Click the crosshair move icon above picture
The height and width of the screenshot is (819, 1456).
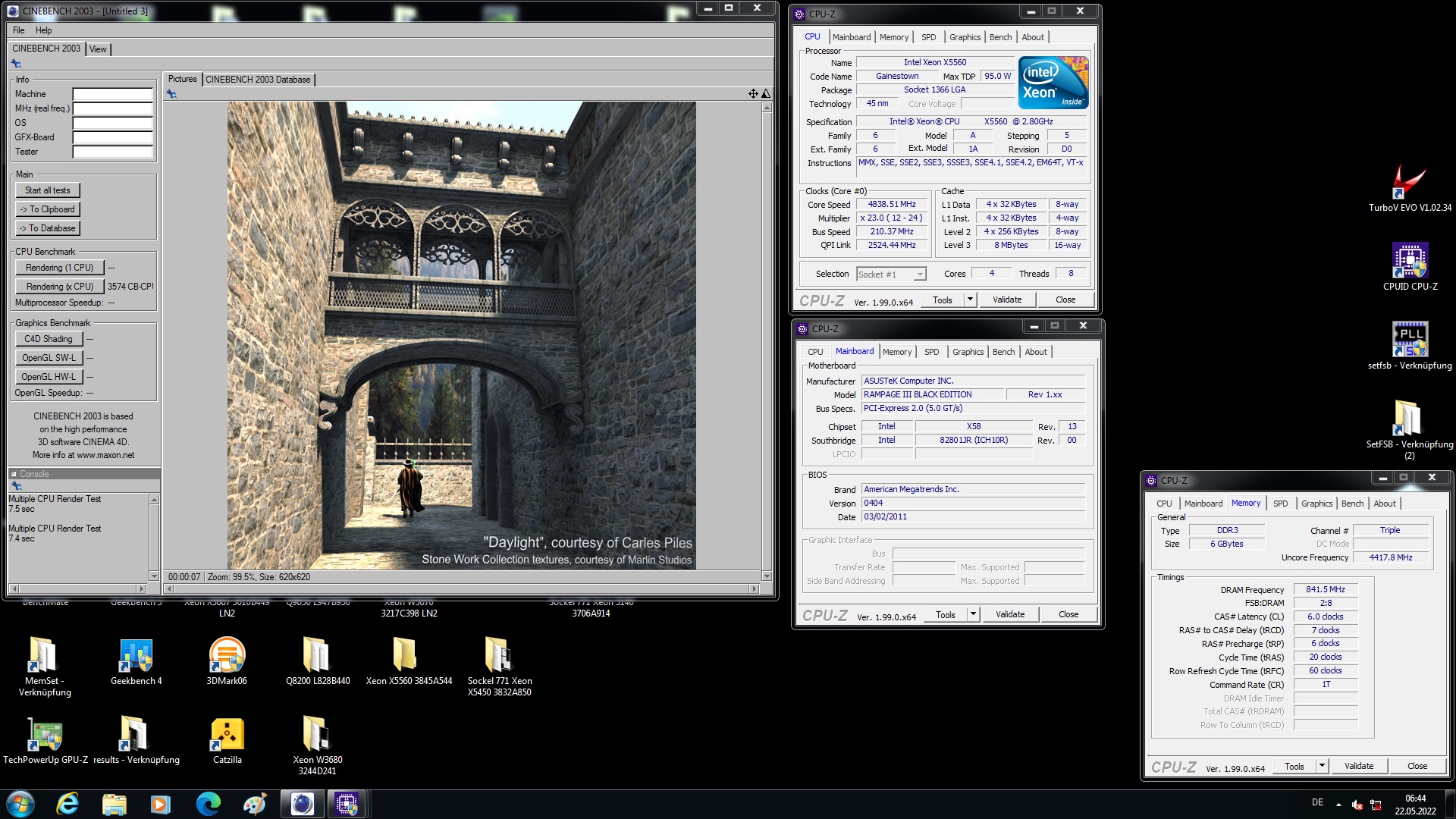click(753, 94)
